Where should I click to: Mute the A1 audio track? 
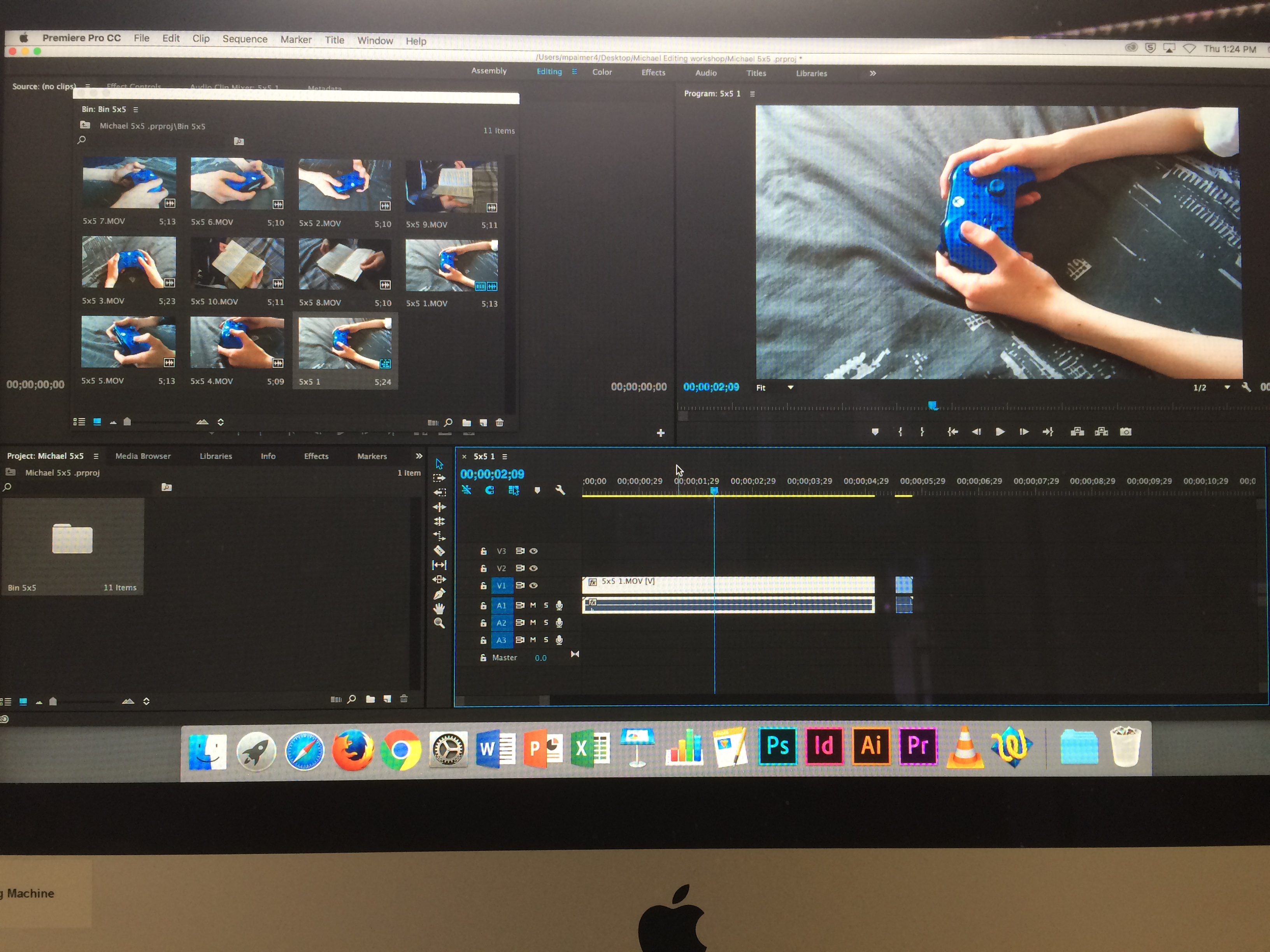(x=533, y=605)
